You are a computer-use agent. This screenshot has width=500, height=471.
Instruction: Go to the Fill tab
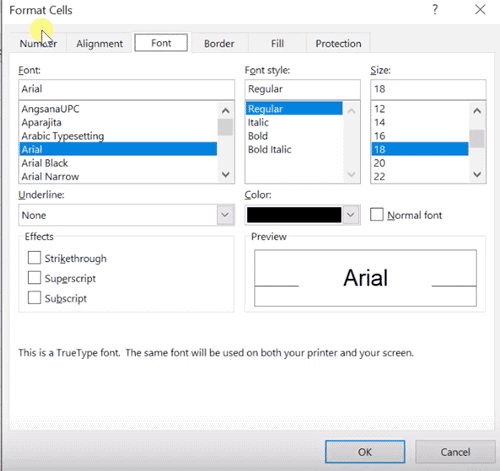pos(277,44)
